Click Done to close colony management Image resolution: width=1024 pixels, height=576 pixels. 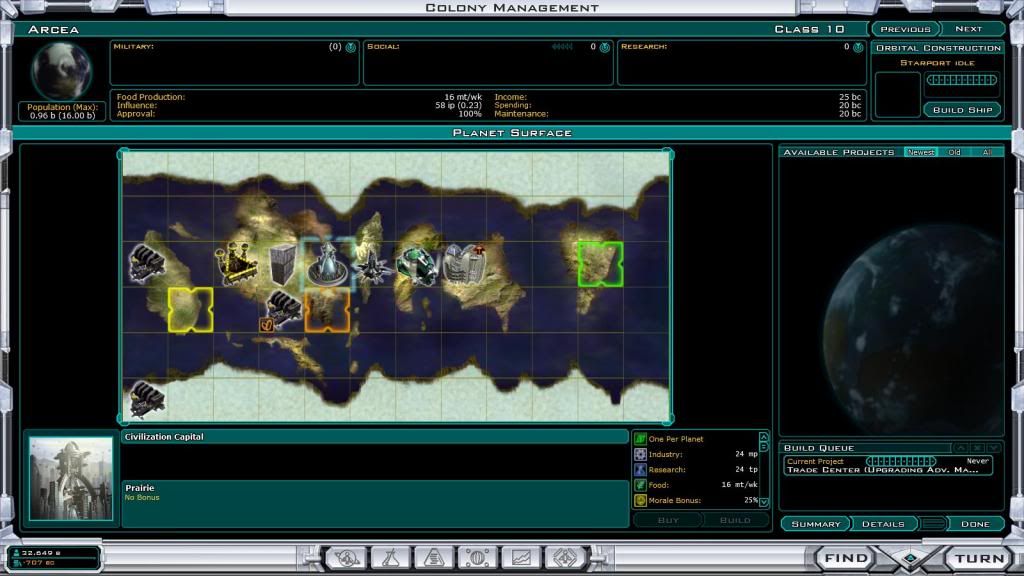point(975,524)
